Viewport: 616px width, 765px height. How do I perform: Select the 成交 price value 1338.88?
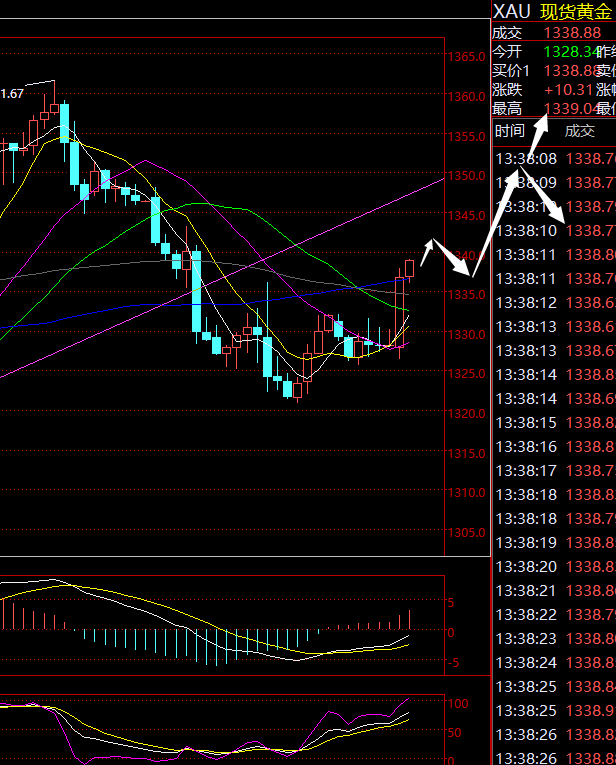[x=572, y=33]
